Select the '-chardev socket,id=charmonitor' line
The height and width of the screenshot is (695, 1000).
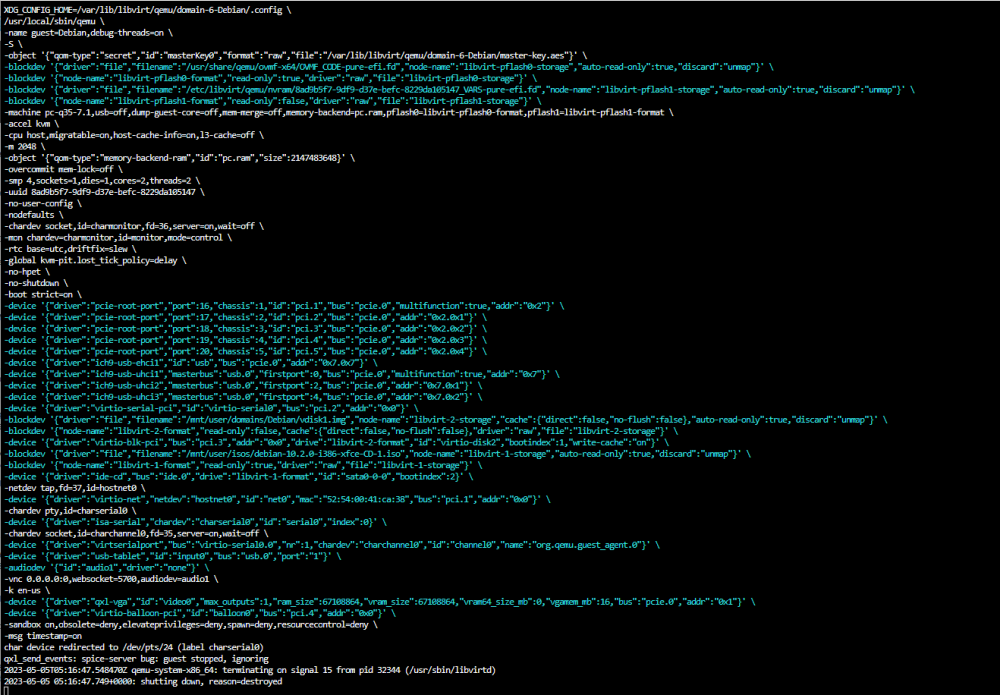[134, 226]
